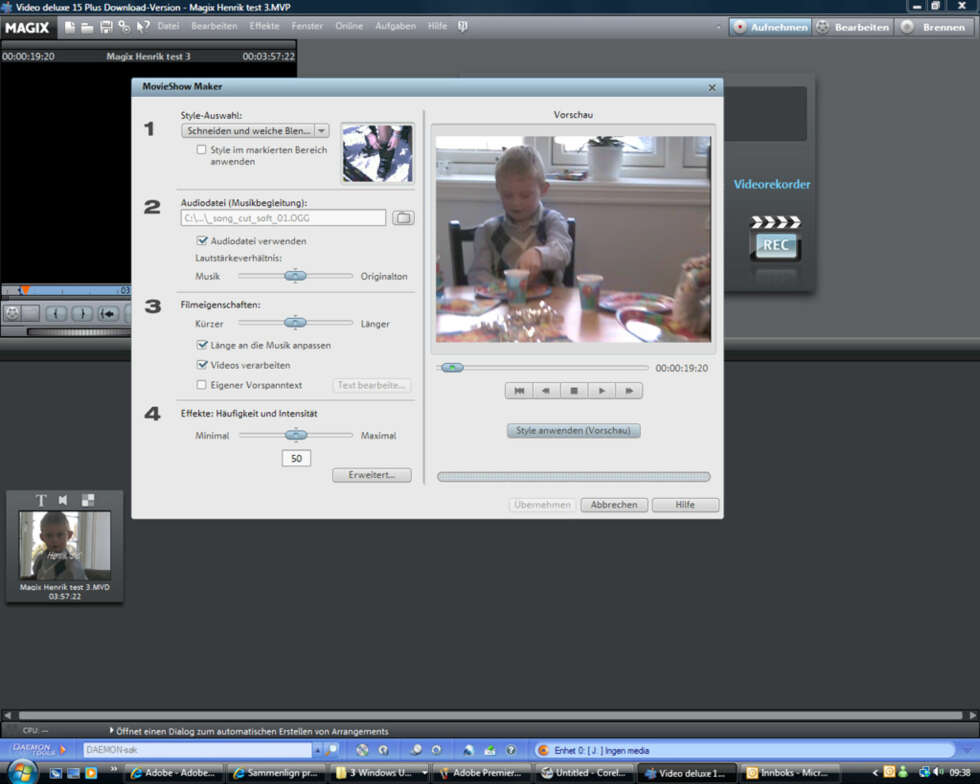Open the Bearbeiten menu in the menu bar
The width and height of the screenshot is (980, 784).
coord(214,26)
